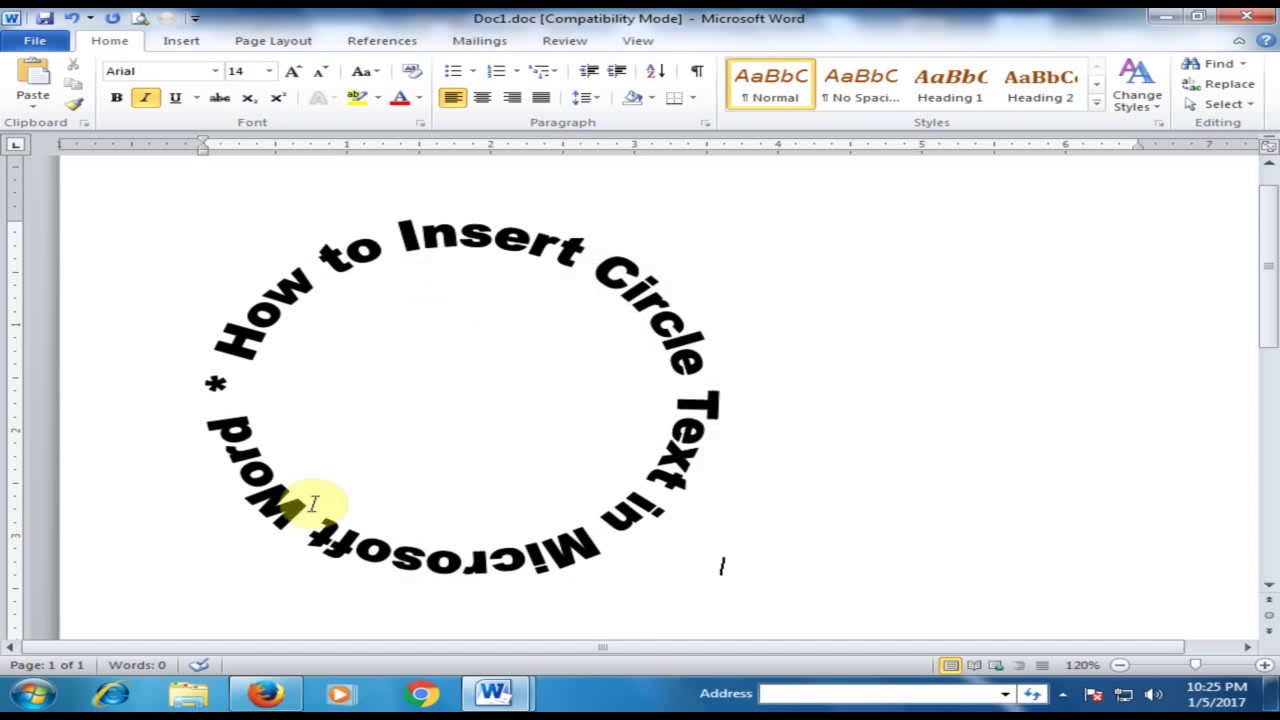Expand the Numbering list dropdown arrow
Viewport: 1280px width, 720px height.
[x=516, y=71]
